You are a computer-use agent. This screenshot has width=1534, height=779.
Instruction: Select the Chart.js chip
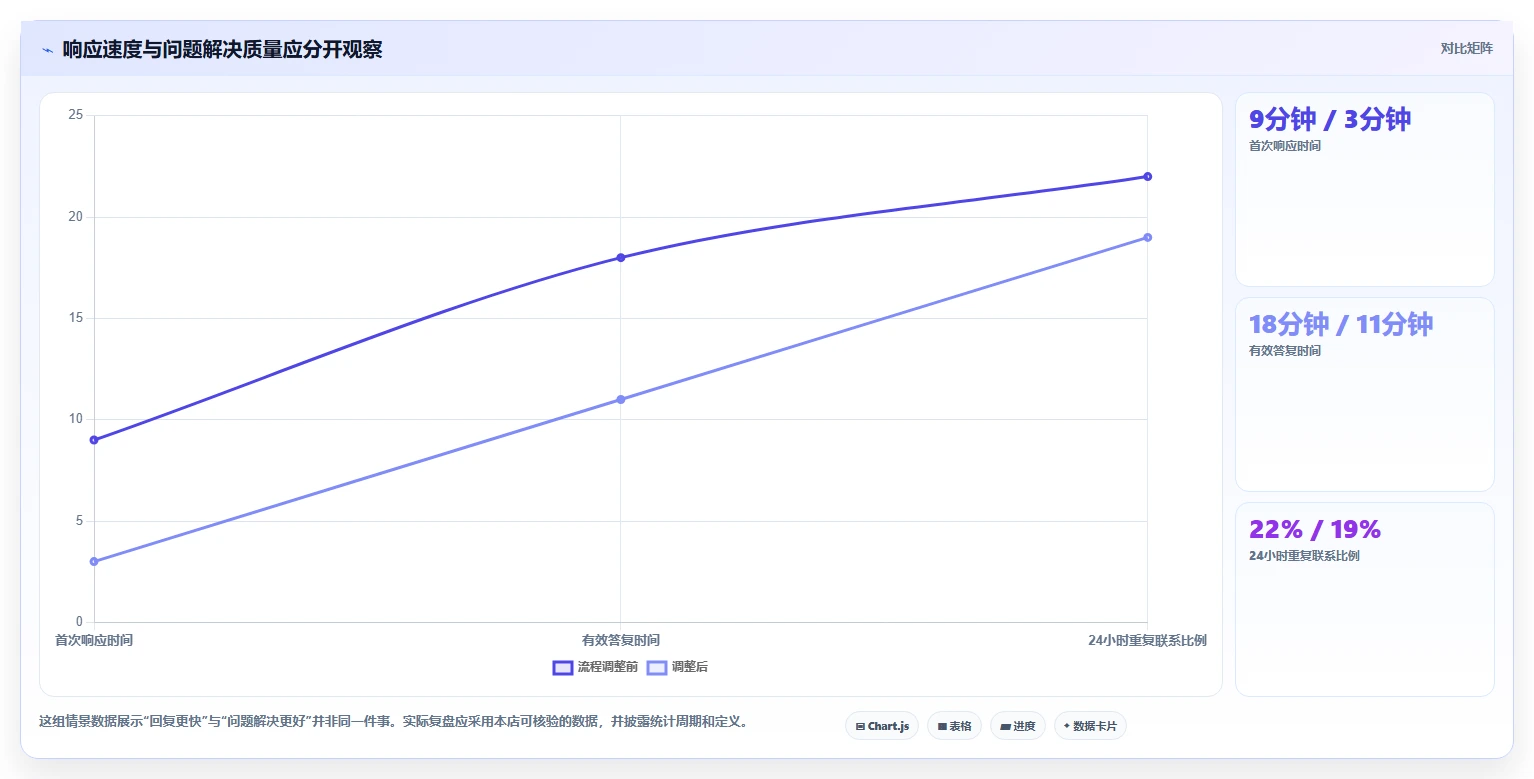(882, 726)
